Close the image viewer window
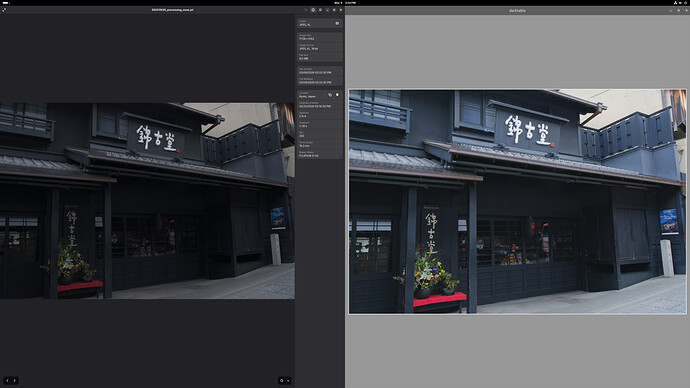Image resolution: width=690 pixels, height=388 pixels. [341, 10]
